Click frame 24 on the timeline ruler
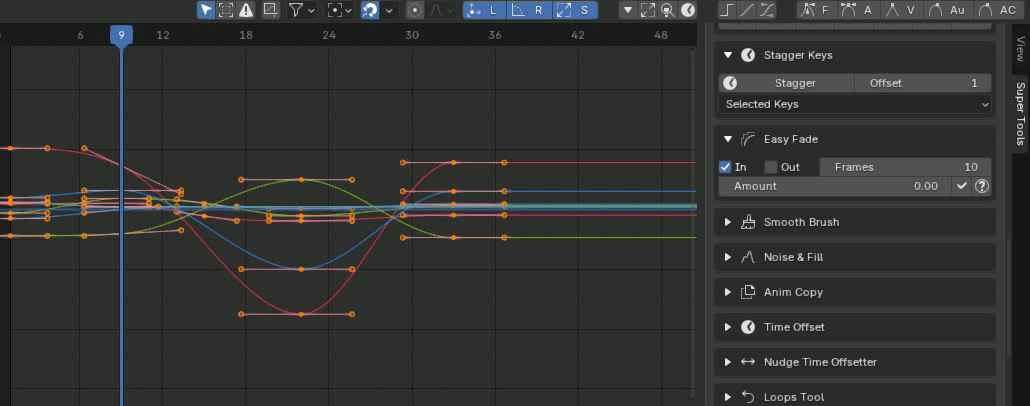 tap(329, 35)
